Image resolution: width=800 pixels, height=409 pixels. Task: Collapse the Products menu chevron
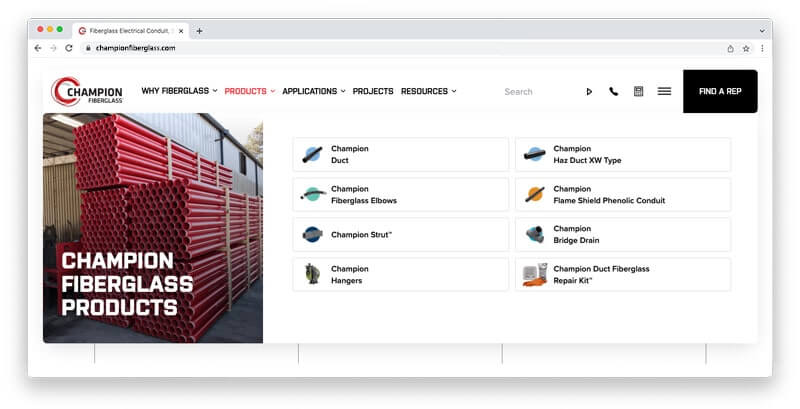point(272,91)
